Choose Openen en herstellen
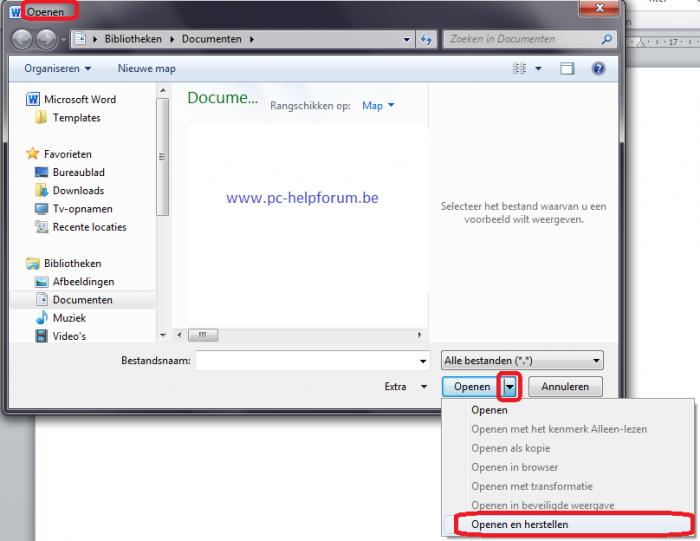 click(x=568, y=524)
